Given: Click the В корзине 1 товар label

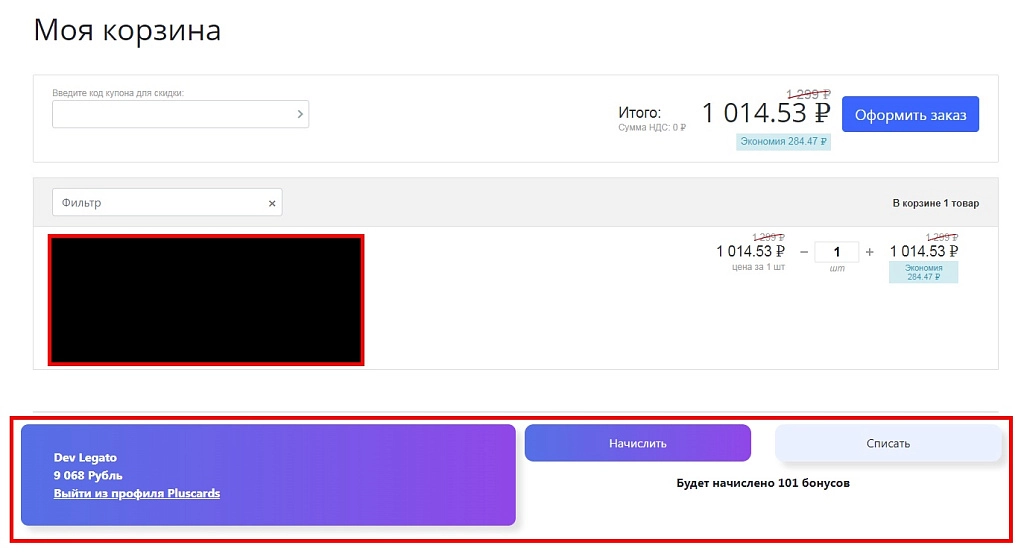Looking at the screenshot, I should pyautogui.click(x=936, y=203).
